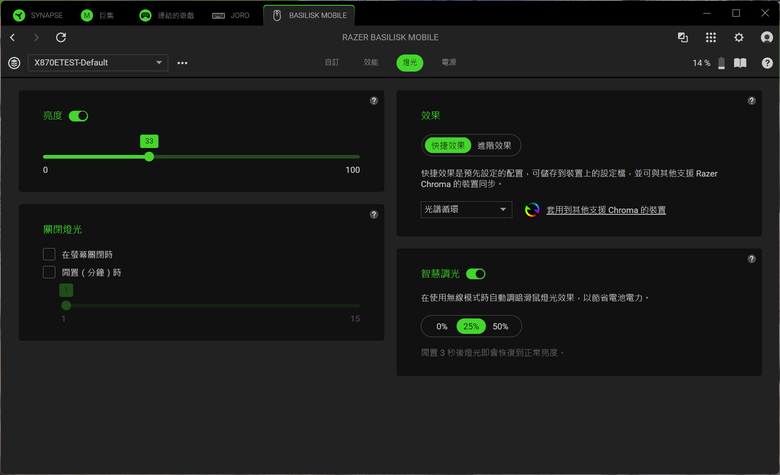
Task: Refresh the page with the reload icon
Action: pos(61,37)
